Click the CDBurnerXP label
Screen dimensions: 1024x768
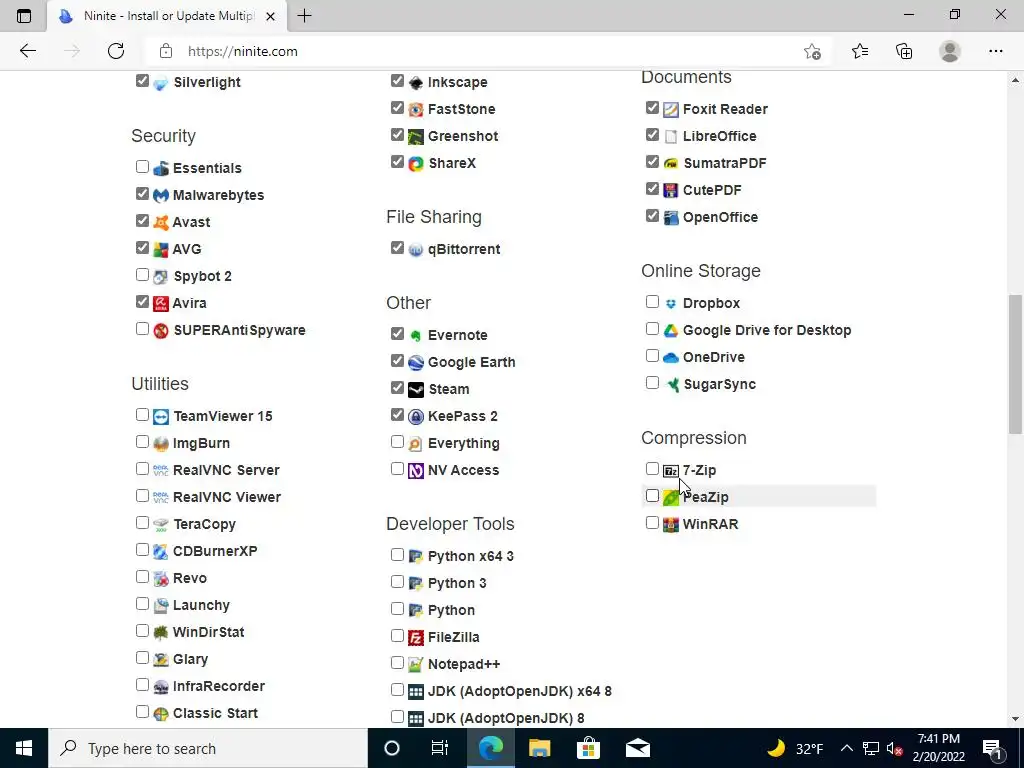click(215, 551)
